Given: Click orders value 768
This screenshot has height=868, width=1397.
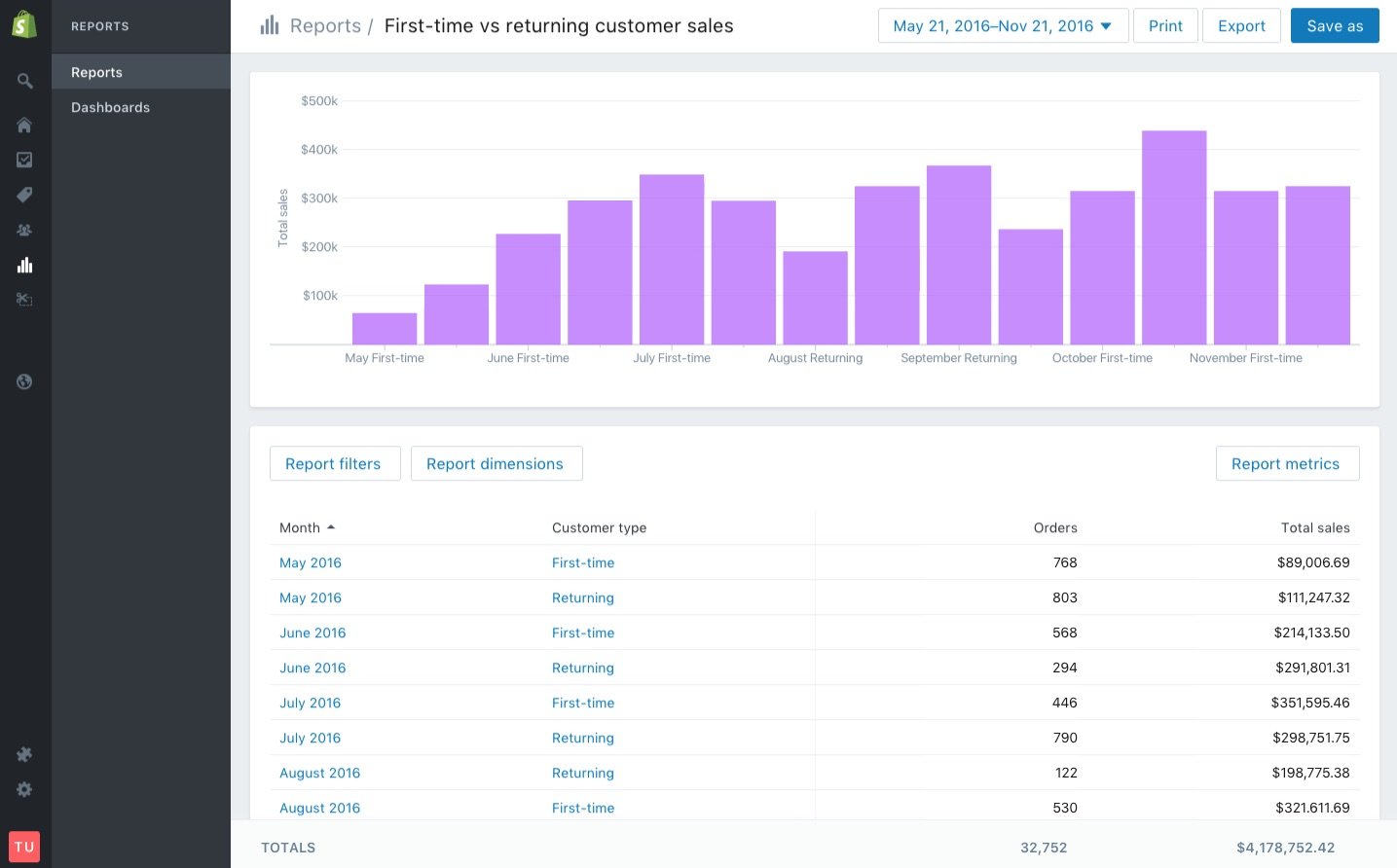Looking at the screenshot, I should 1065,562.
